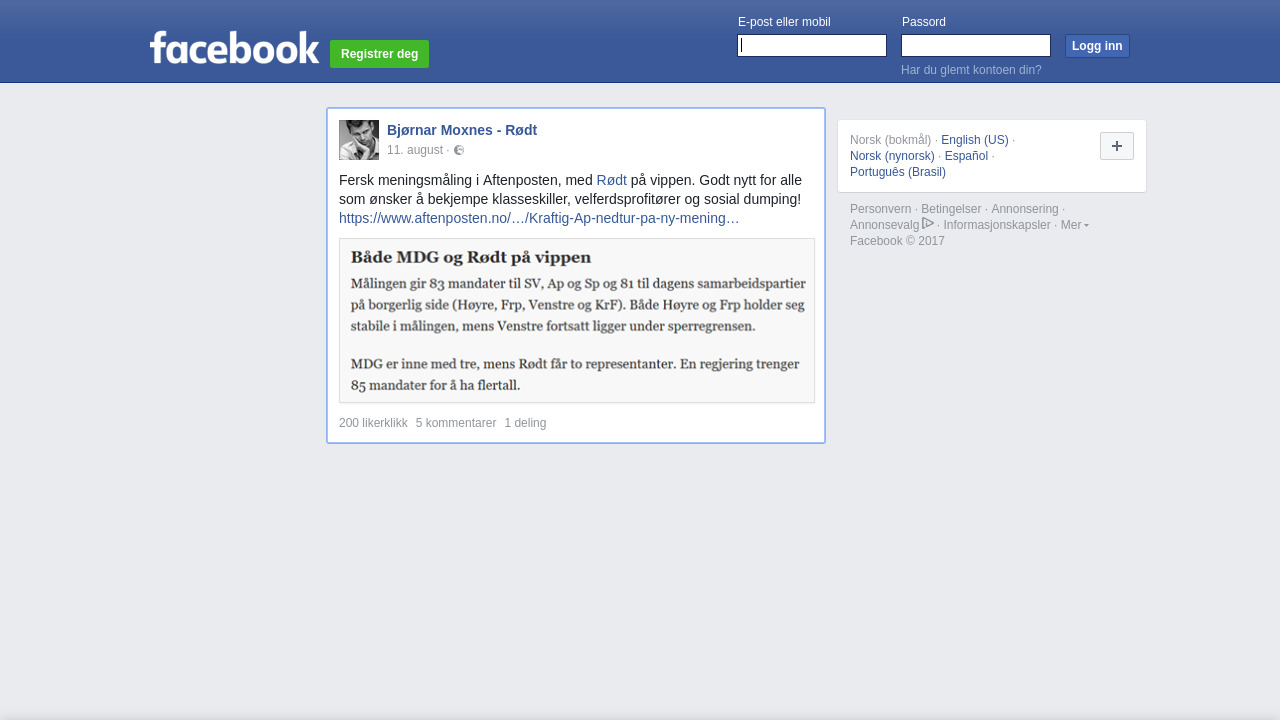Expand the Mer dropdown in footer
This screenshot has height=720, width=1280.
[1074, 225]
